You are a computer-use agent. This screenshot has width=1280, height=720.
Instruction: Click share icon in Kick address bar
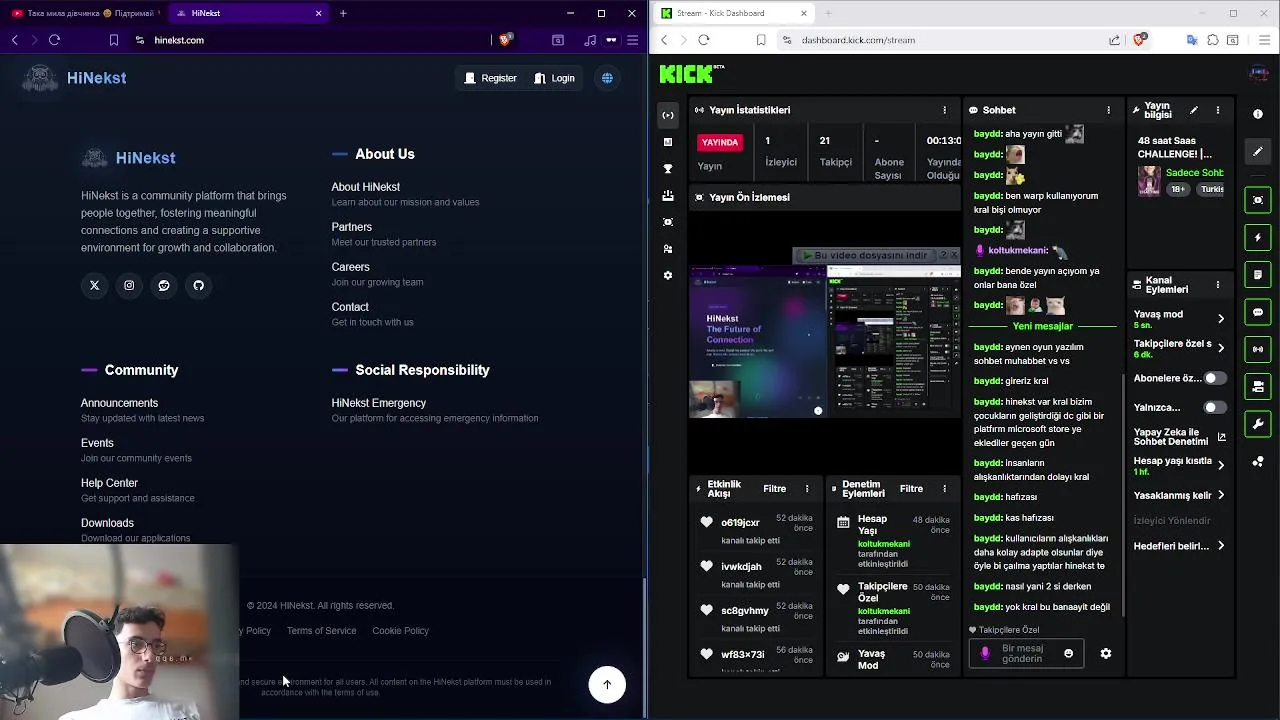pyautogui.click(x=1114, y=40)
